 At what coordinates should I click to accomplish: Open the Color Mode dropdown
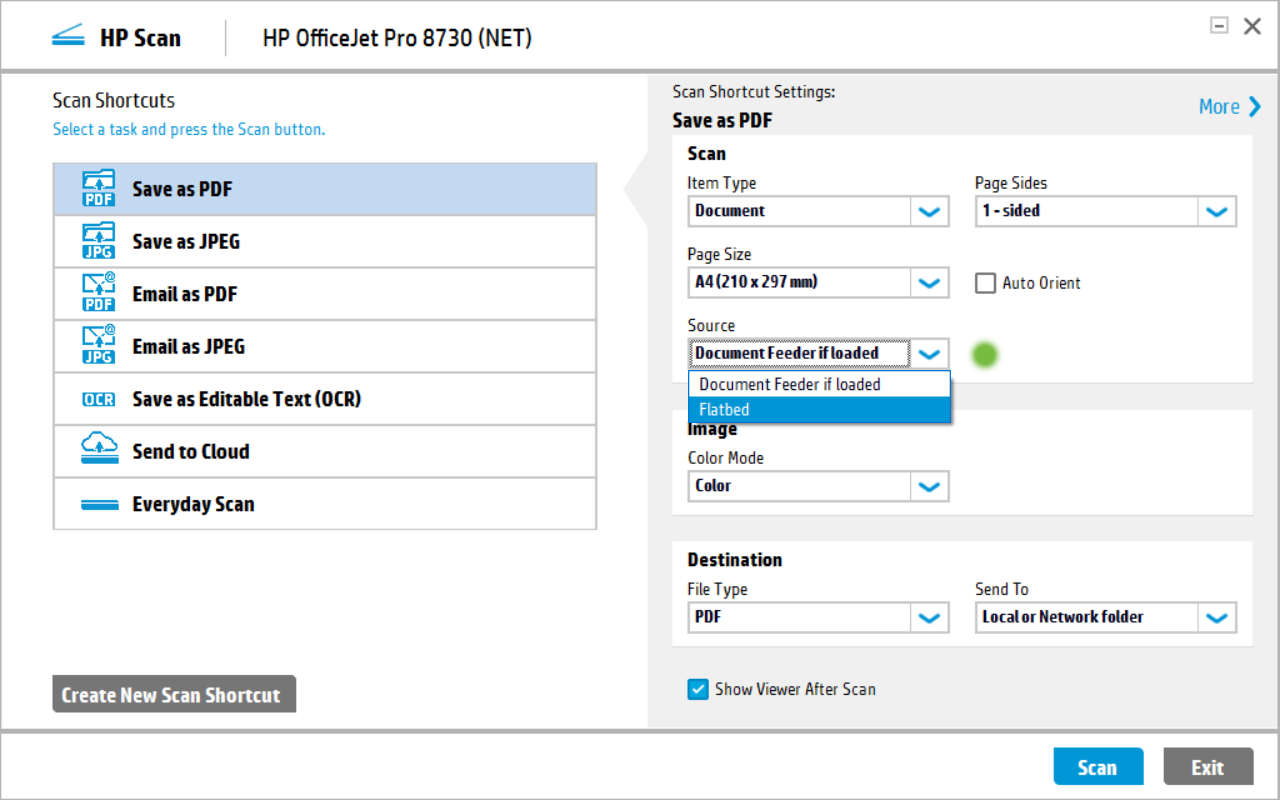click(929, 486)
